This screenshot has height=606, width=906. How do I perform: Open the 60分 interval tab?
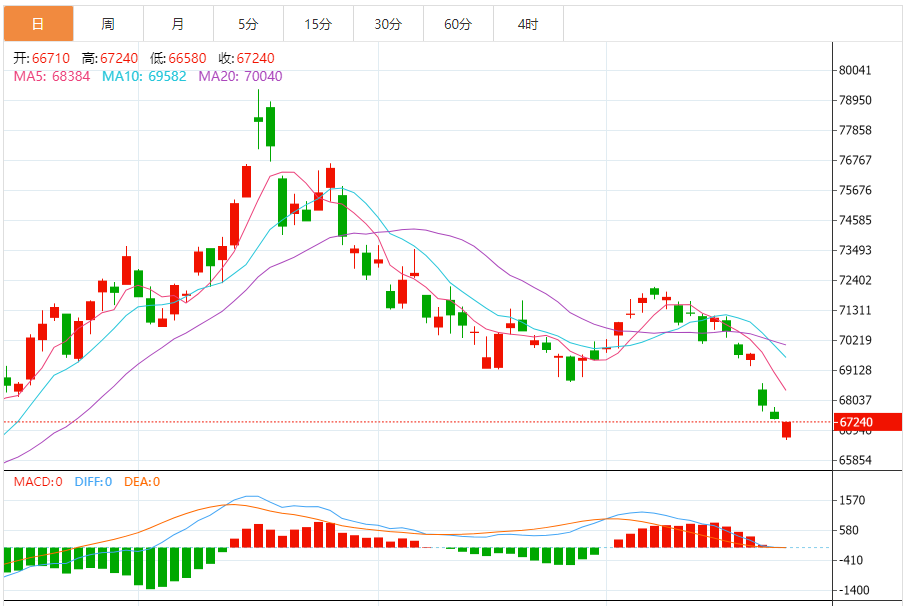458,24
